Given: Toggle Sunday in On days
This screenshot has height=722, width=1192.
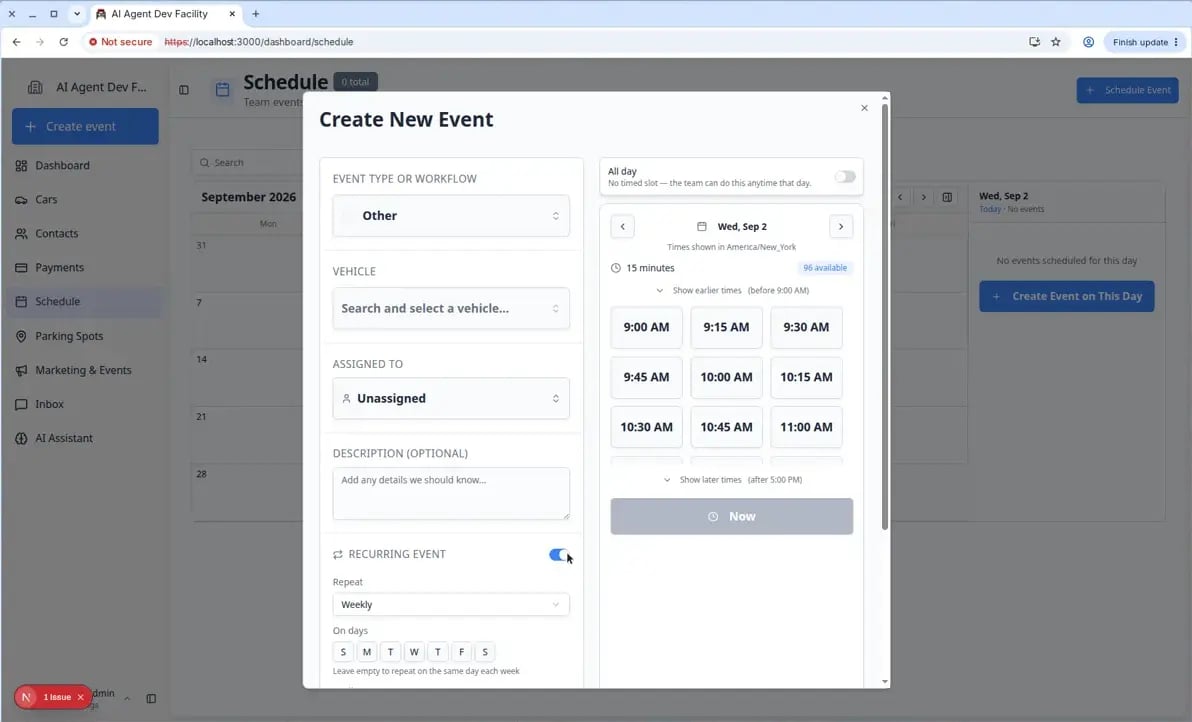Looking at the screenshot, I should (343, 652).
